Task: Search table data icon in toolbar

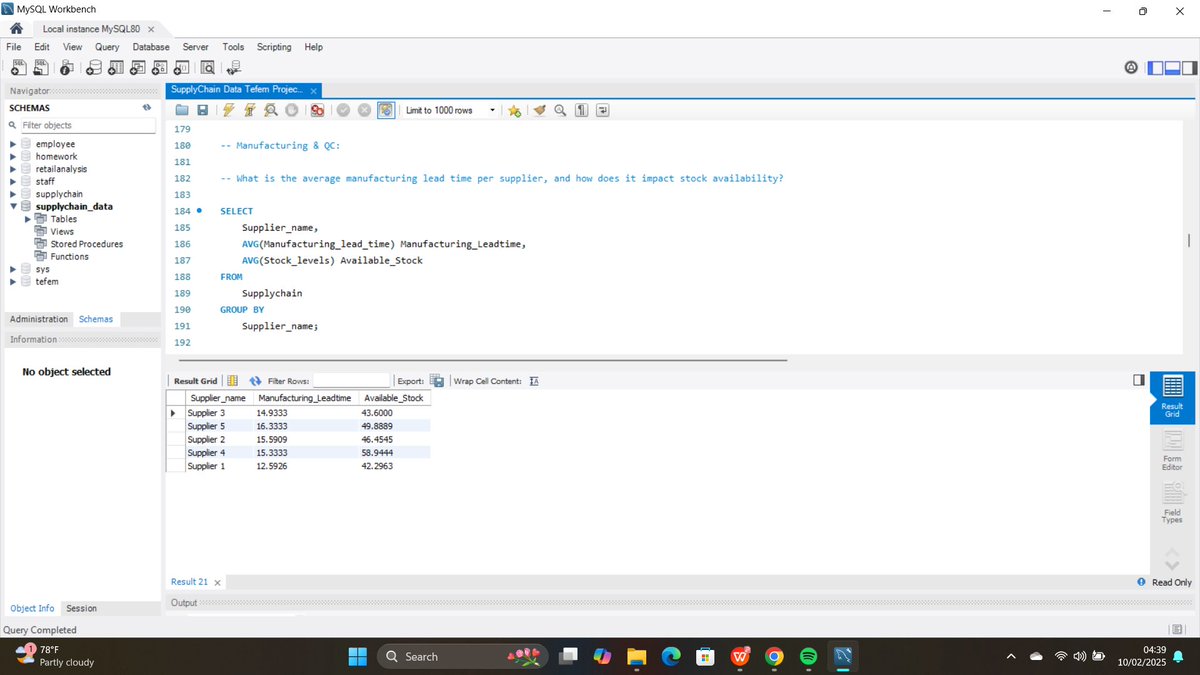Action: pyautogui.click(x=208, y=68)
